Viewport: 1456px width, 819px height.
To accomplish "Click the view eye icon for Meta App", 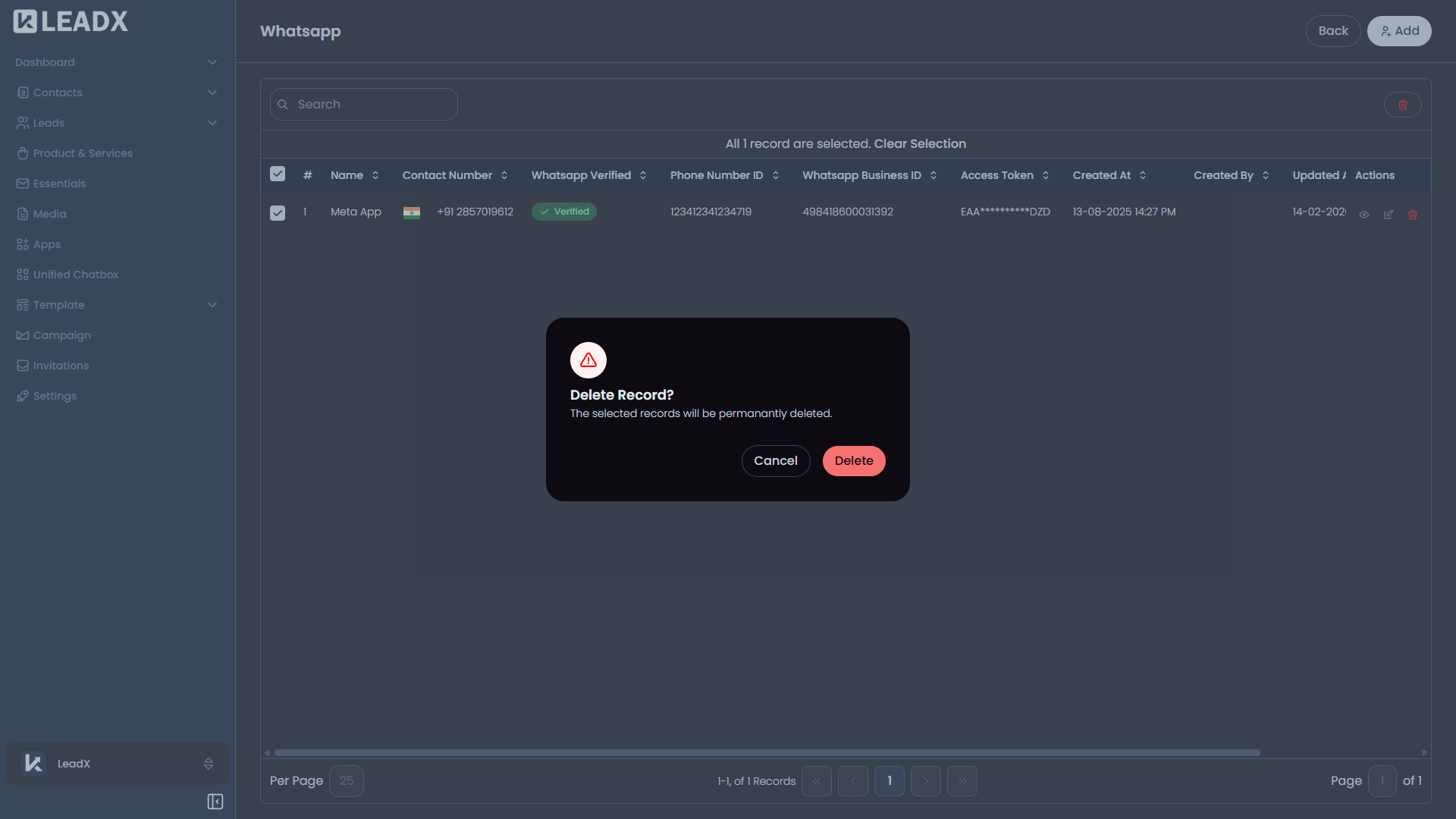I will pos(1363,215).
